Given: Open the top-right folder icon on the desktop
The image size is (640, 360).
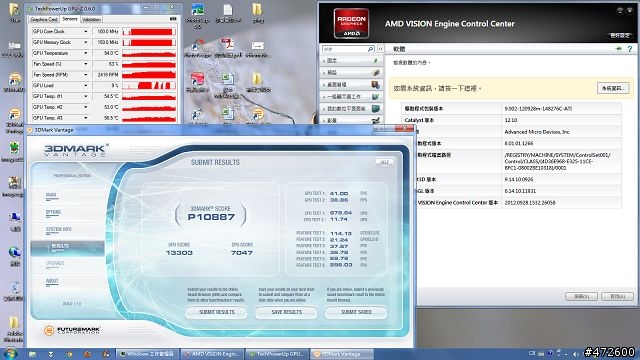Looking at the screenshot, I should [x=258, y=13].
